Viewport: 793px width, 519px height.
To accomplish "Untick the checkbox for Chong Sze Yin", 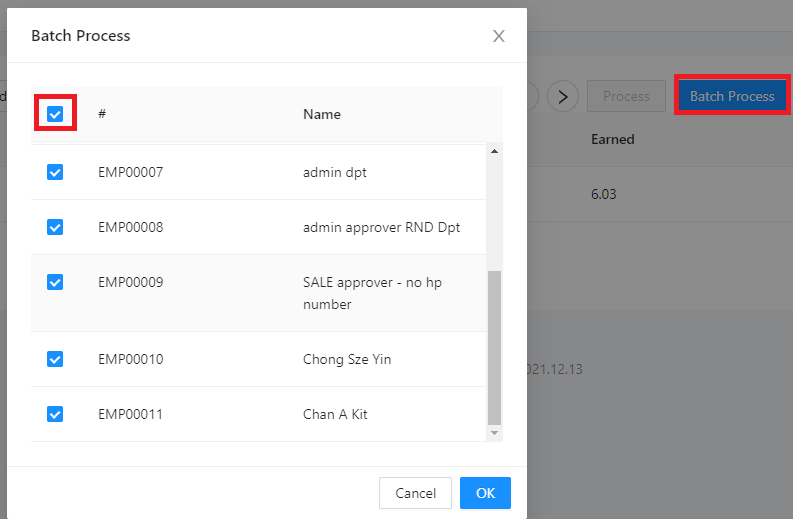I will tap(55, 359).
